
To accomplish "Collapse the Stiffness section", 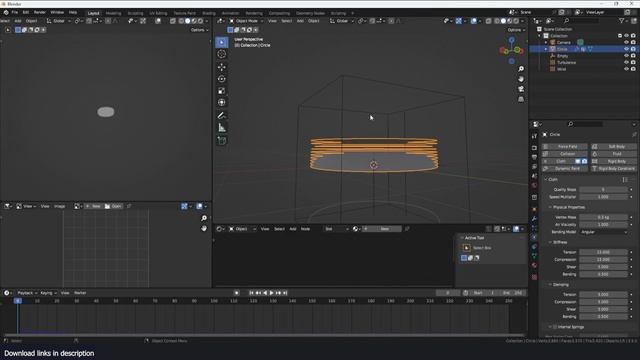I will click(x=550, y=242).
